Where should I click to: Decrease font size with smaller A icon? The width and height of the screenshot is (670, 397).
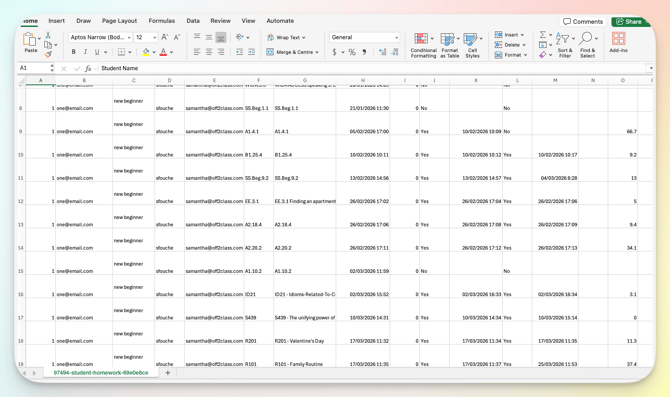[177, 38]
